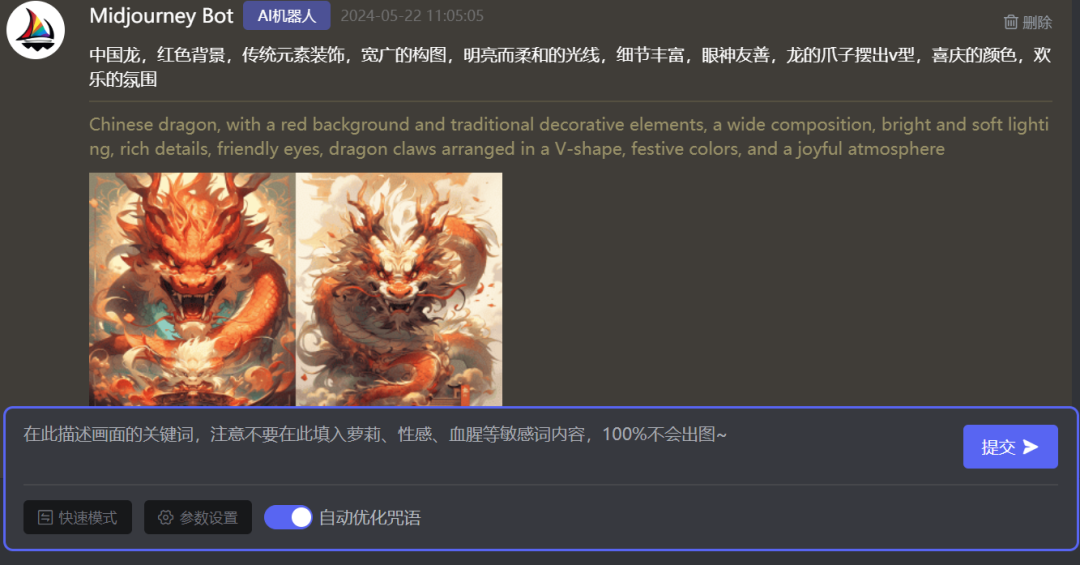Click the 自动优化咒语 label text
Image resolution: width=1080 pixels, height=565 pixels.
pyautogui.click(x=370, y=517)
